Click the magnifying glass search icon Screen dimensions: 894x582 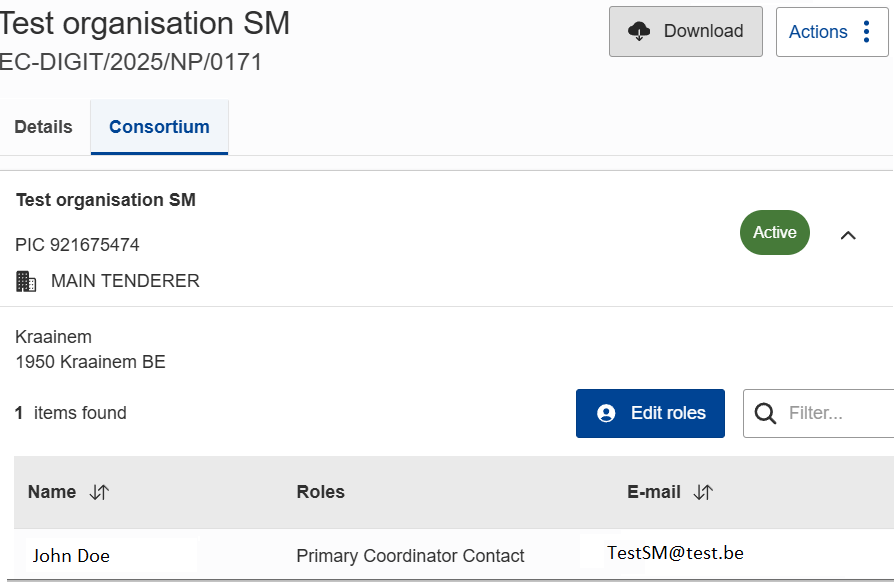[766, 413]
